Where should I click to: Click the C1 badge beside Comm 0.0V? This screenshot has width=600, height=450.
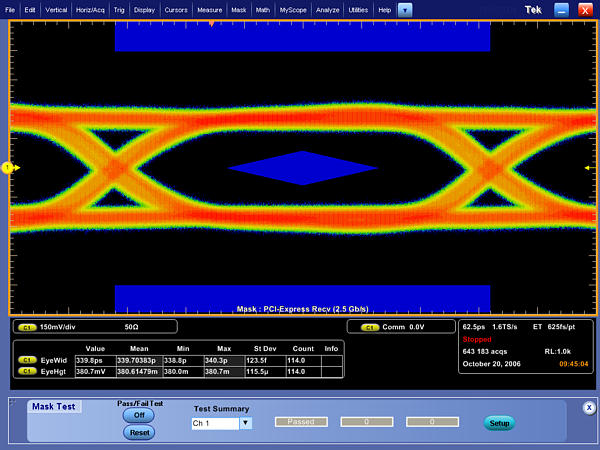click(x=369, y=327)
